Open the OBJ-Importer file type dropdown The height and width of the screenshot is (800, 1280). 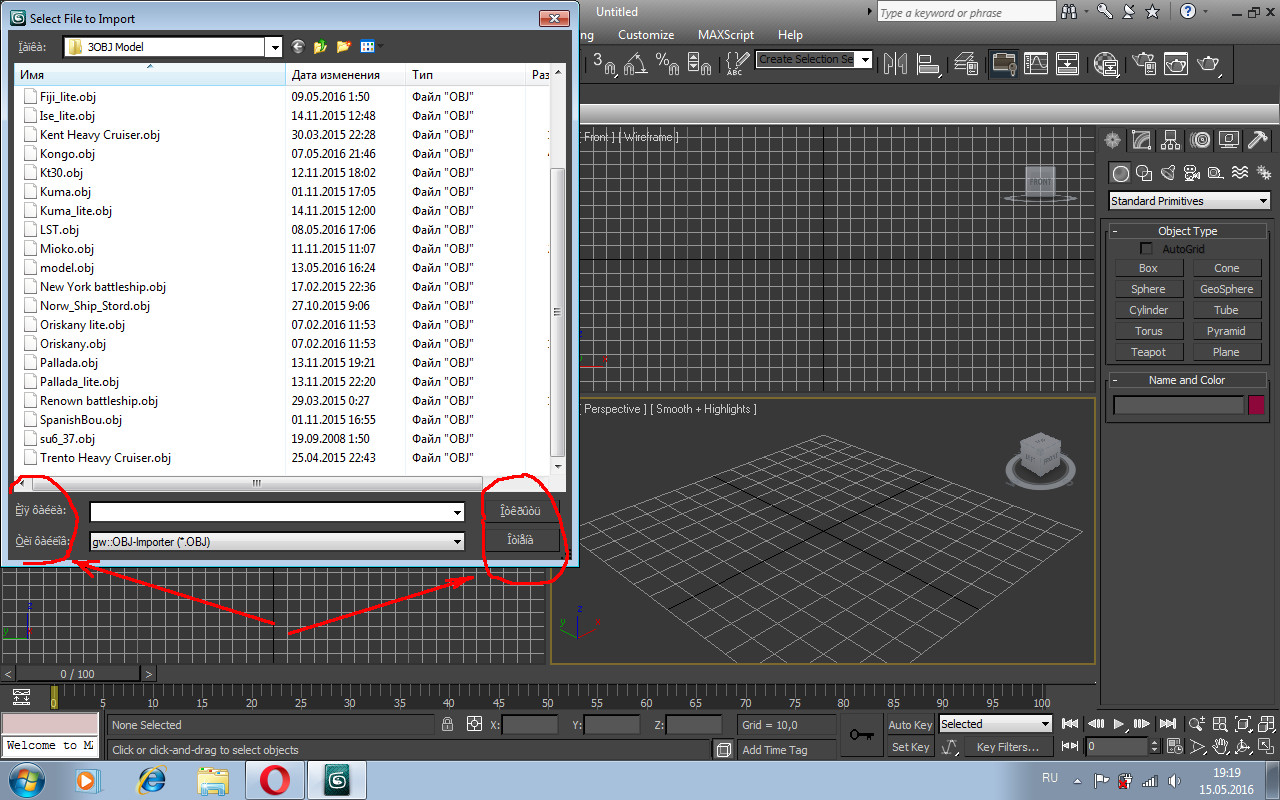pyautogui.click(x=277, y=541)
